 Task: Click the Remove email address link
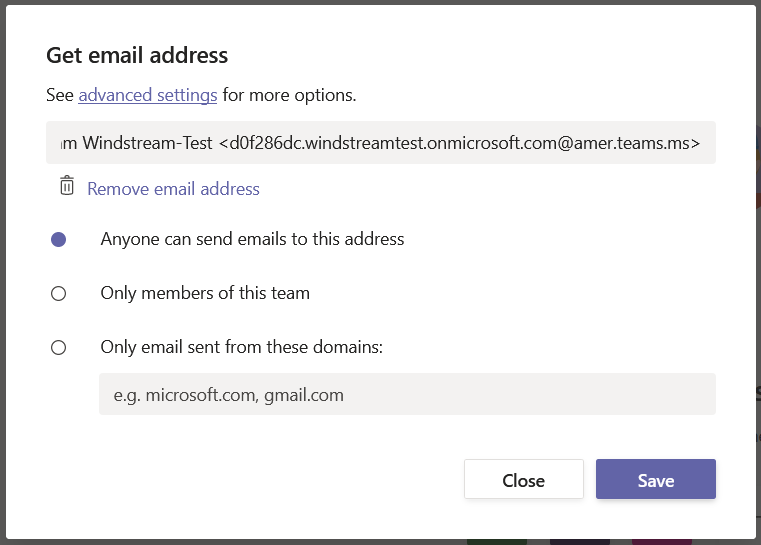173,189
